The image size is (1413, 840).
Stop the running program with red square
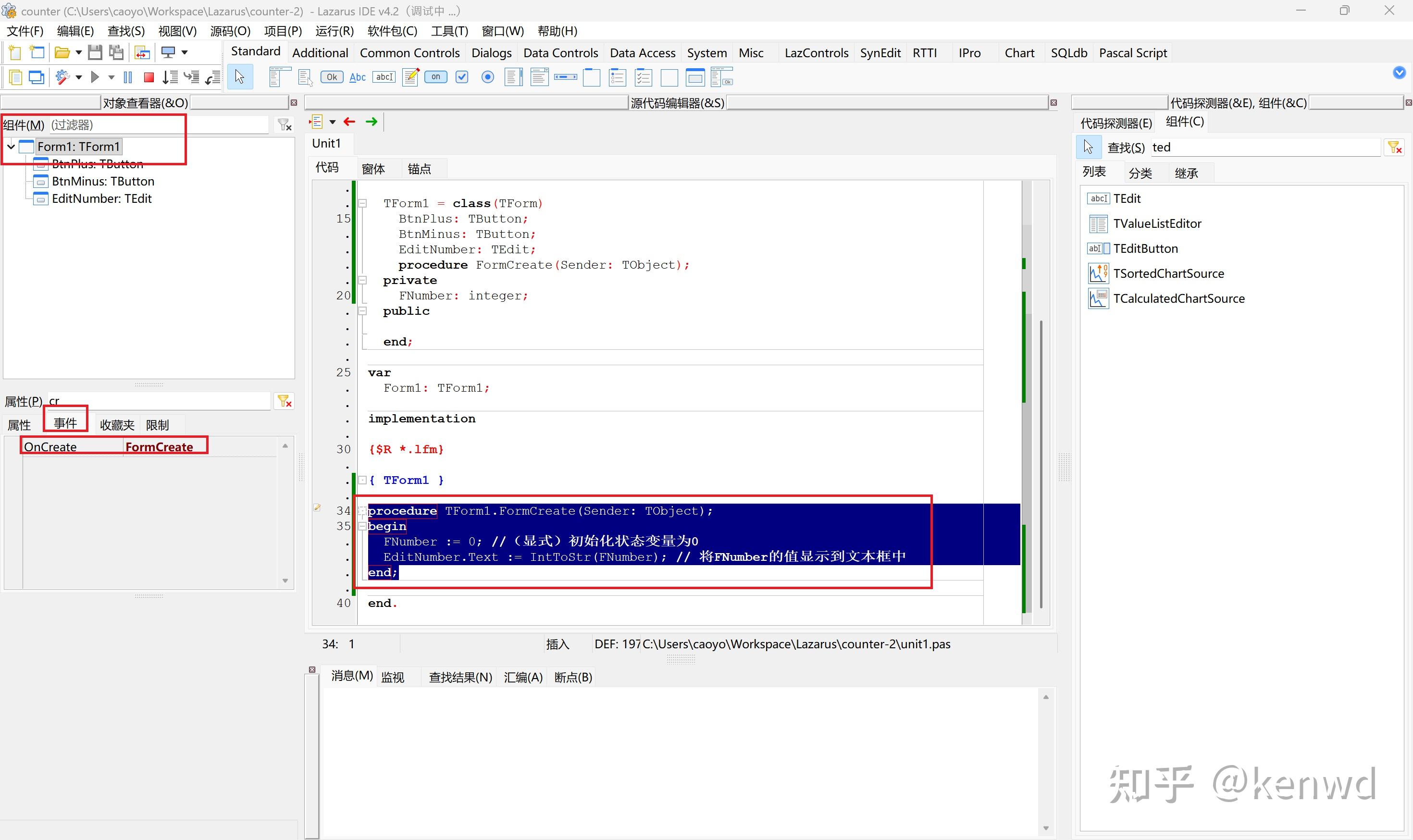[x=149, y=77]
